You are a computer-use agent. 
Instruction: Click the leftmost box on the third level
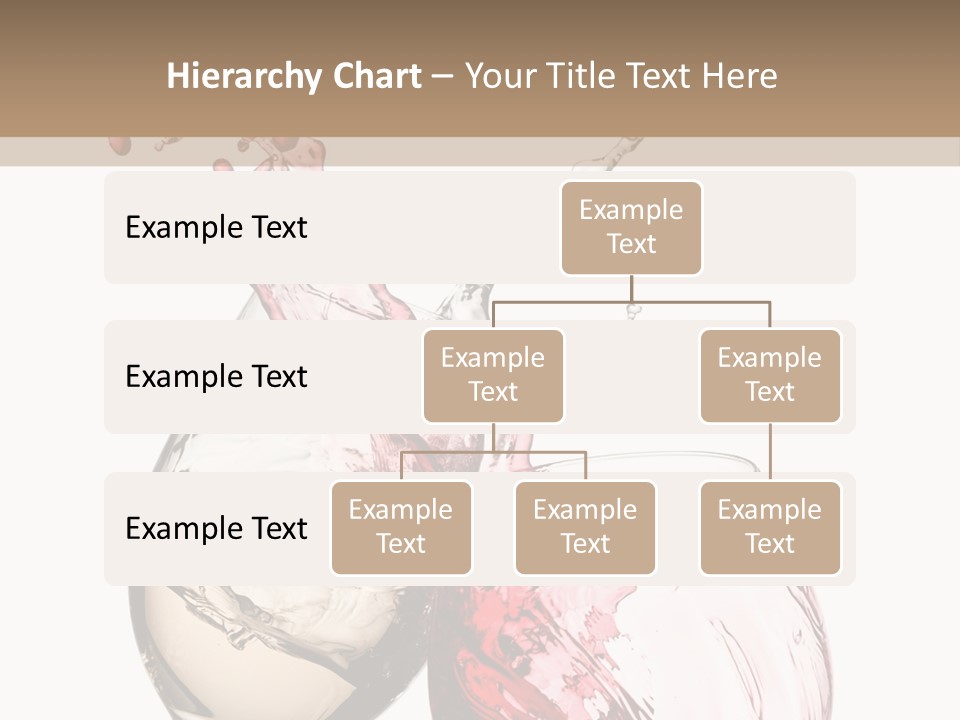click(x=401, y=528)
